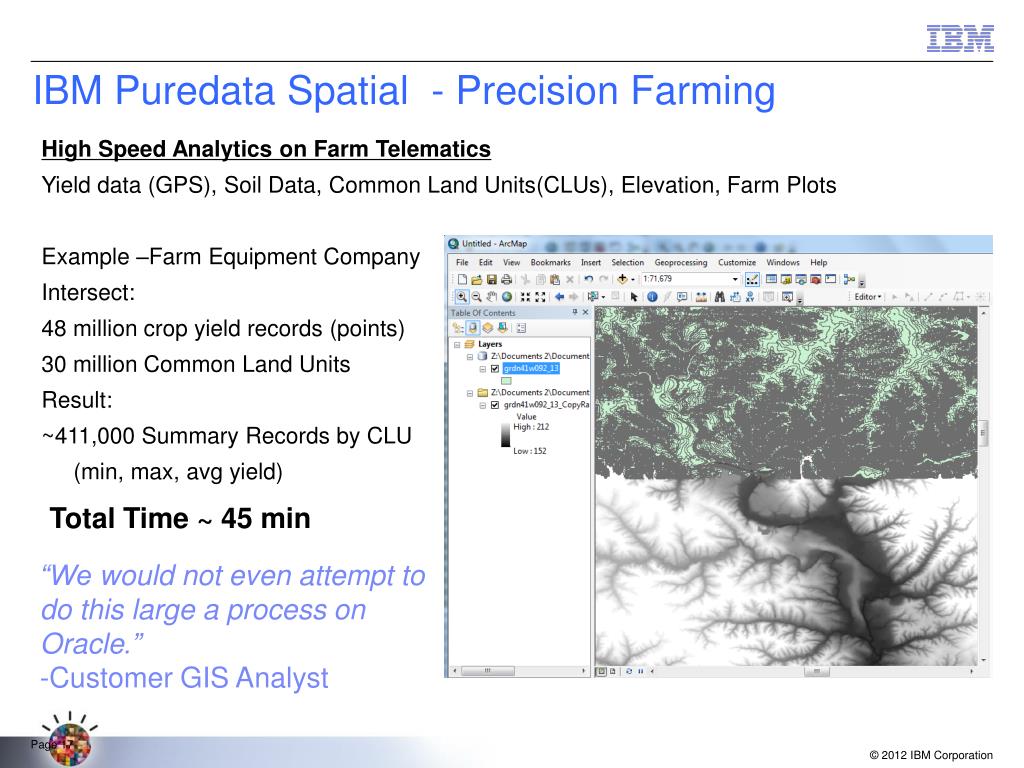This screenshot has height=768, width=1024.
Task: Click the Table of Contents Options icon
Action: [521, 328]
